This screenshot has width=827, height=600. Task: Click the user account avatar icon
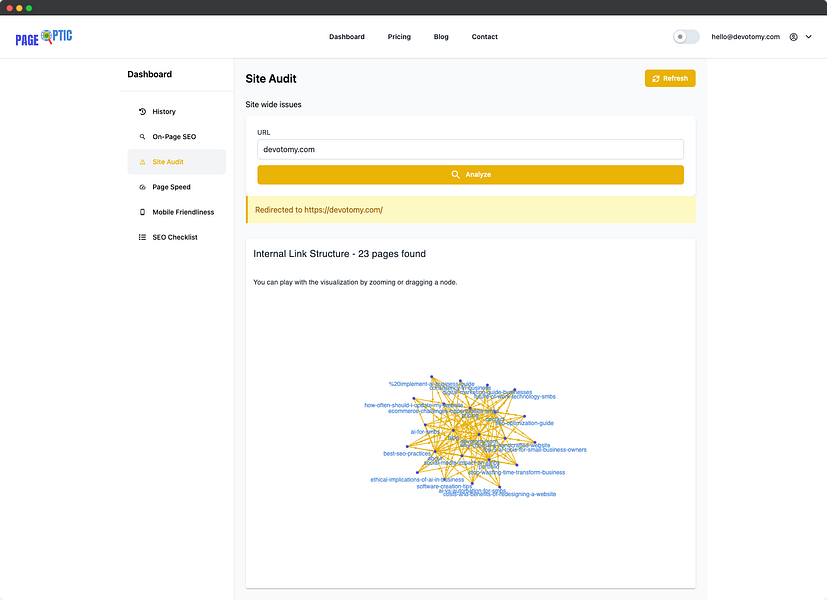click(793, 37)
